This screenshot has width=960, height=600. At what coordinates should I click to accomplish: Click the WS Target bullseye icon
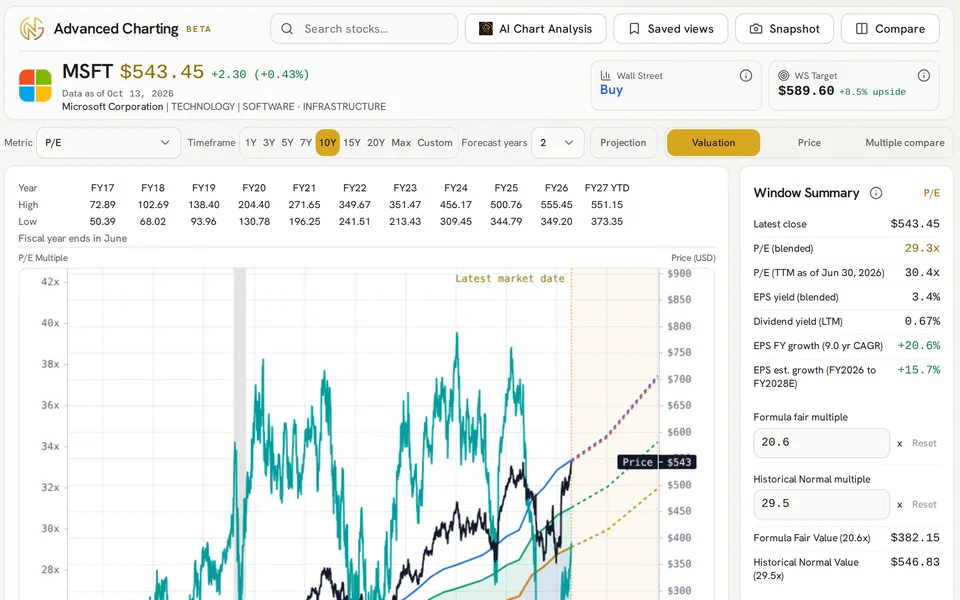(x=783, y=75)
